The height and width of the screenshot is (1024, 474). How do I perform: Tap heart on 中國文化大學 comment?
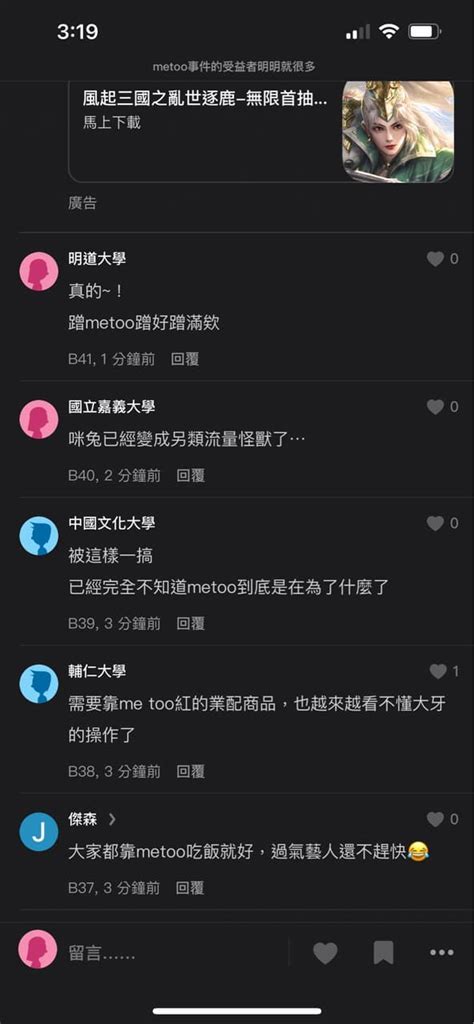click(x=435, y=524)
